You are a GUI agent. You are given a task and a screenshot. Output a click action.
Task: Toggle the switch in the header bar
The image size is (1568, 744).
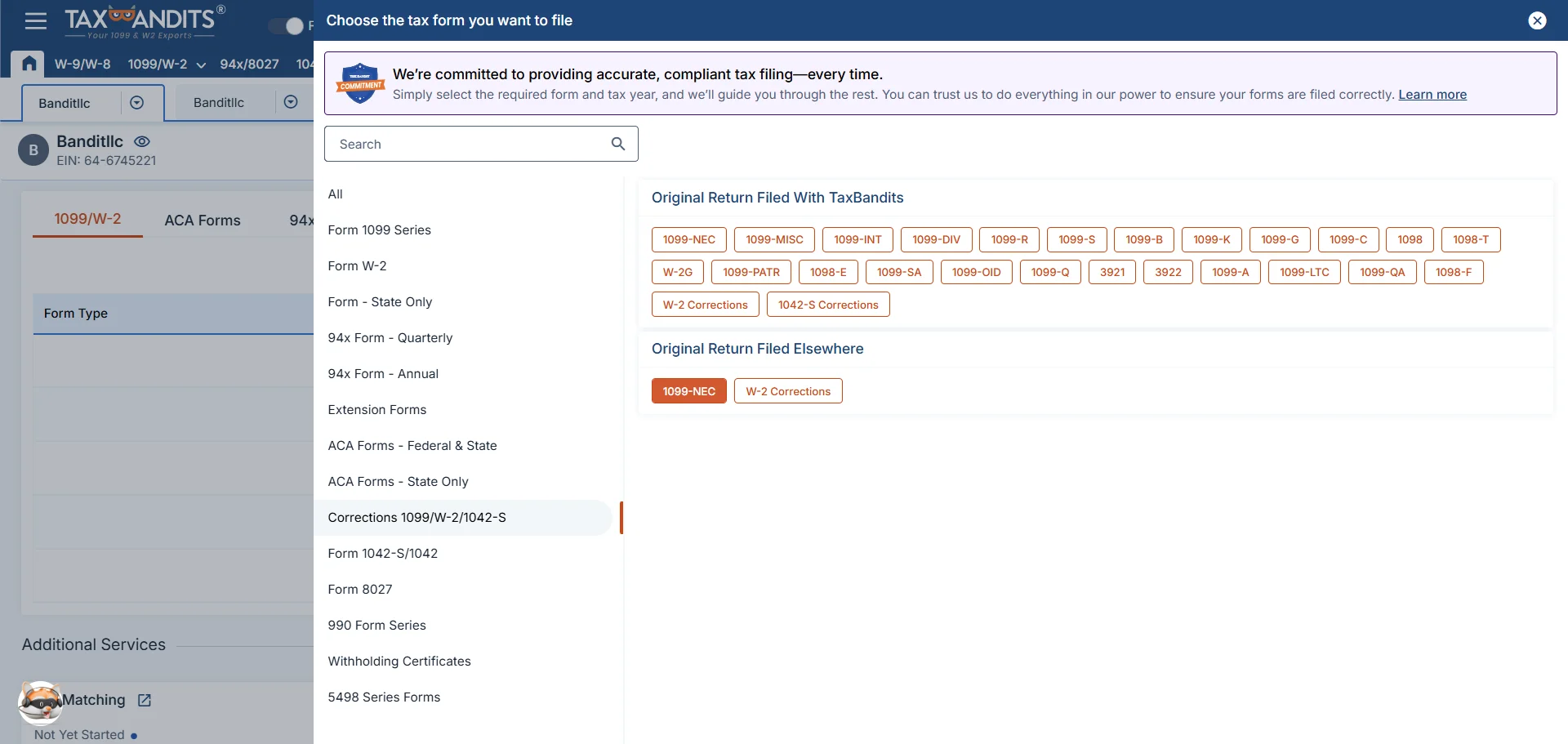click(x=286, y=26)
